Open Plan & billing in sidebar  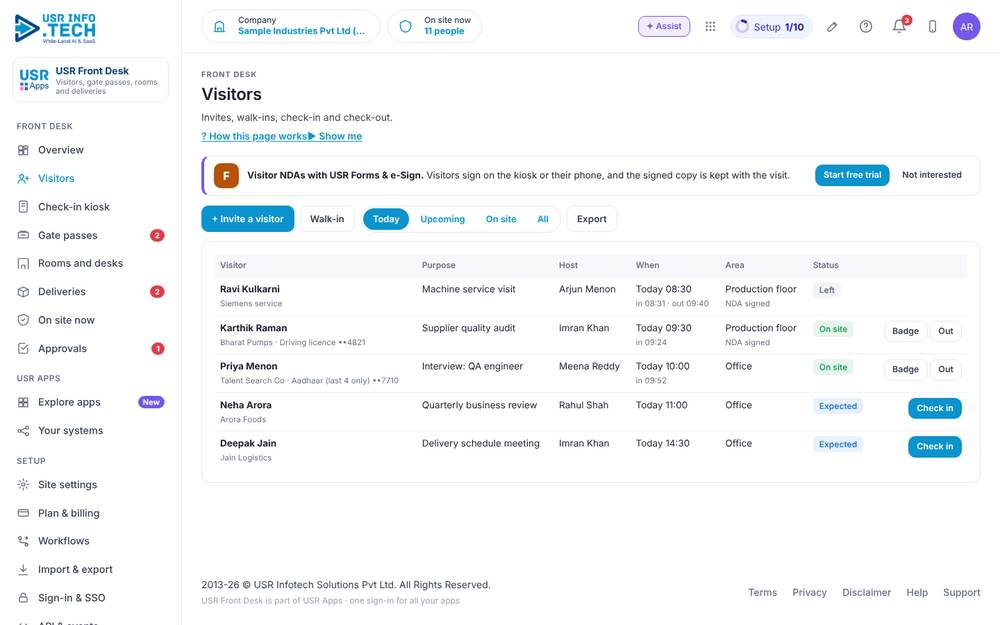coord(91,513)
